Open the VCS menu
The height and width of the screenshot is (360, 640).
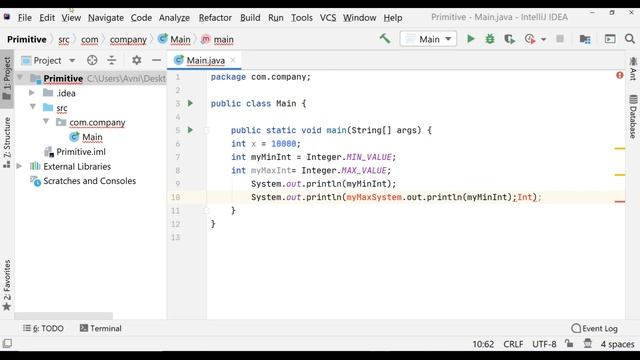tap(328, 18)
